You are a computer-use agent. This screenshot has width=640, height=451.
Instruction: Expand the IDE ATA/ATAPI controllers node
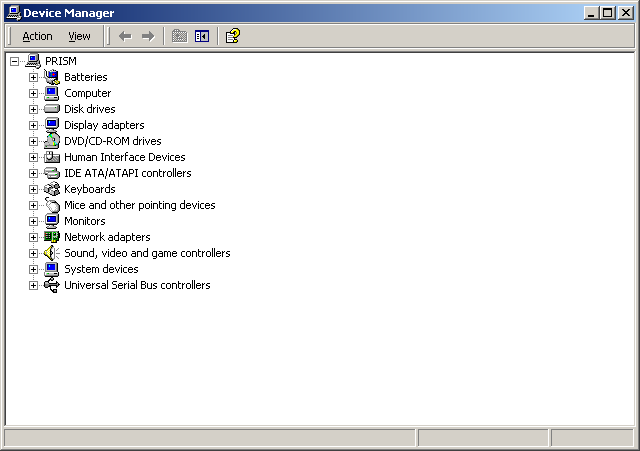pyautogui.click(x=33, y=173)
